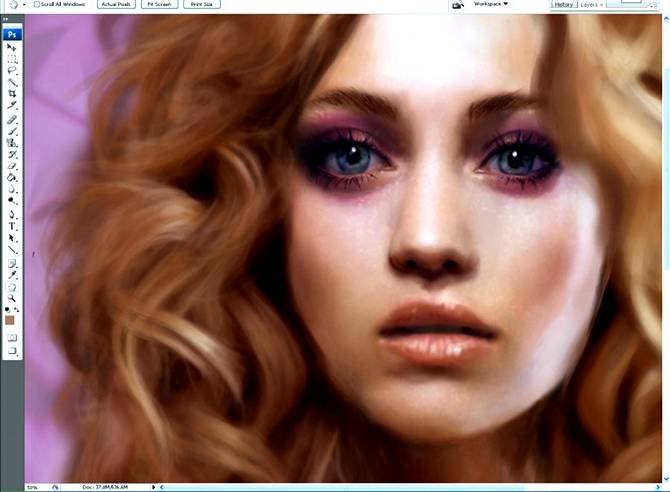
Task: Toggle the screen mode button
Action: 12,351
